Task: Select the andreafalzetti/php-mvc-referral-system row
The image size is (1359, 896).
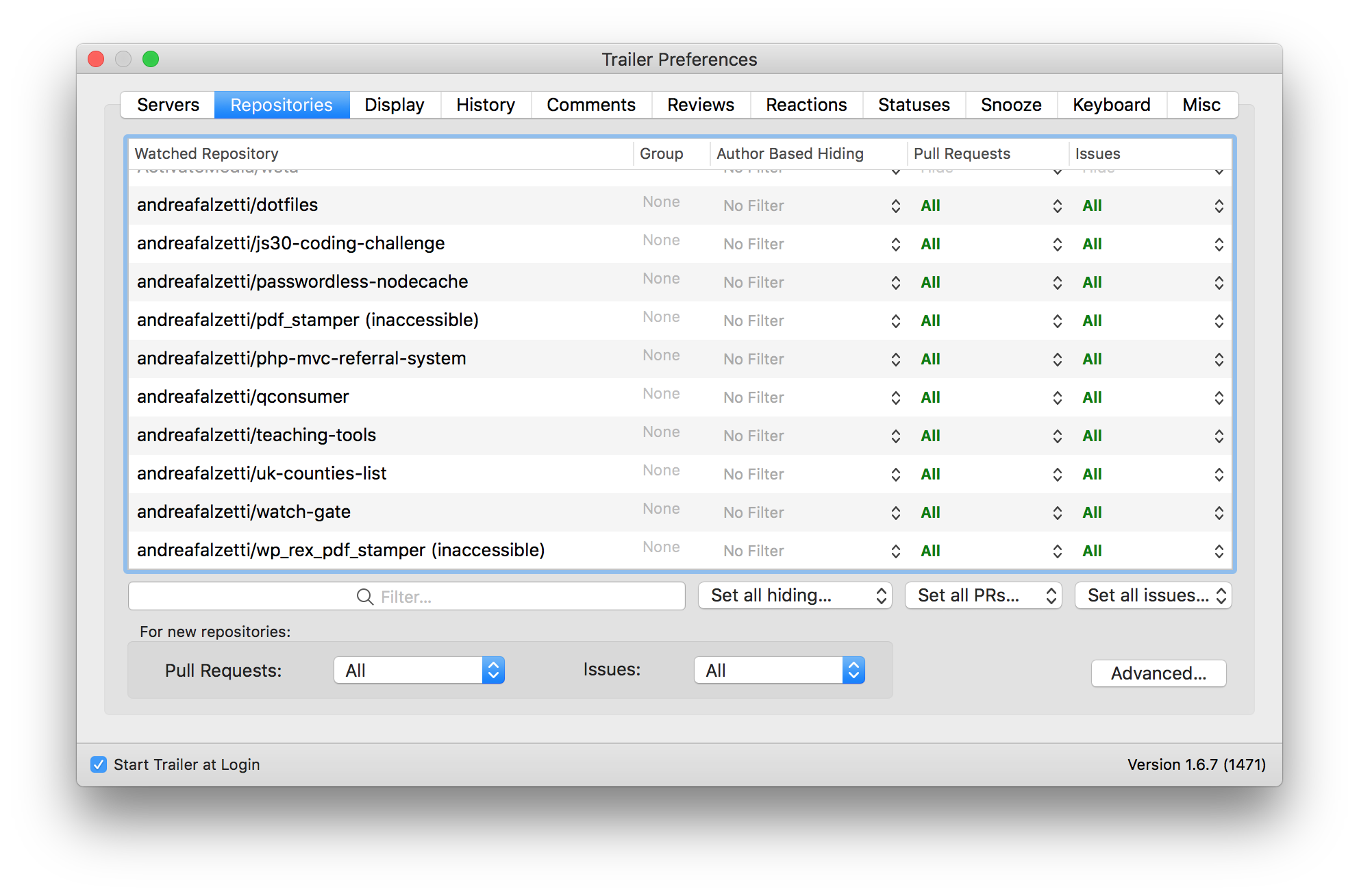Action: [x=680, y=359]
